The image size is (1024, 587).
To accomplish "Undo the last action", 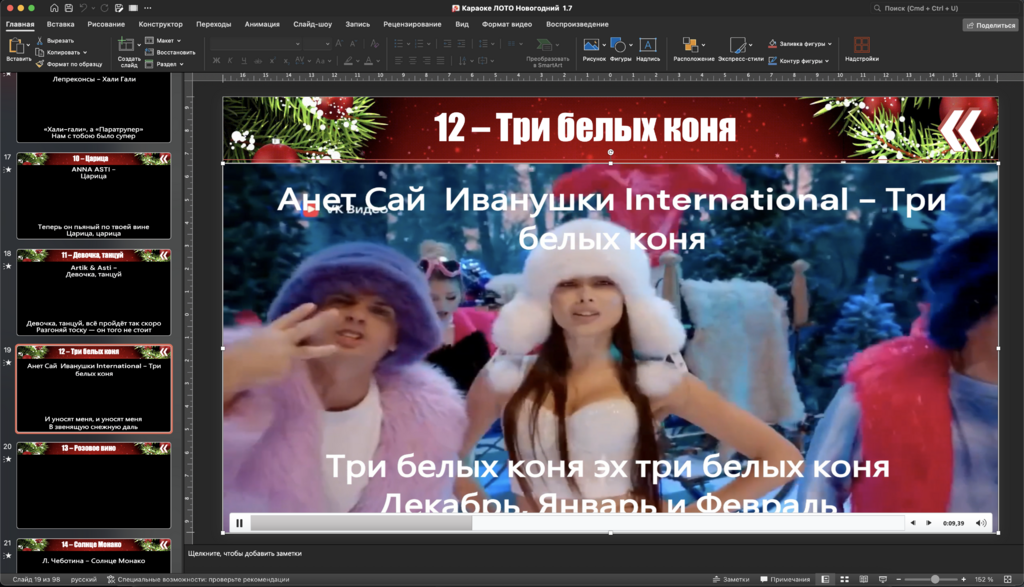I will [84, 8].
